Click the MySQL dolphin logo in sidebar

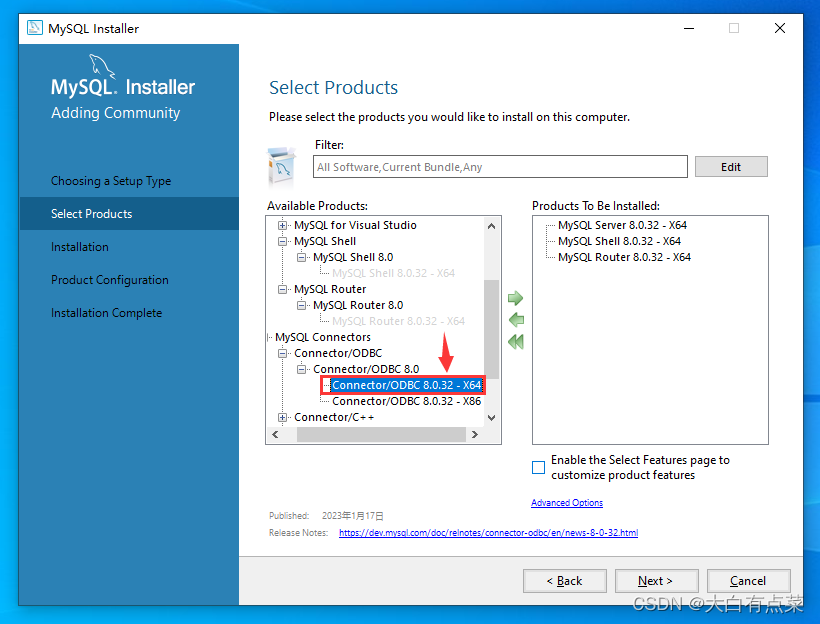pyautogui.click(x=101, y=65)
